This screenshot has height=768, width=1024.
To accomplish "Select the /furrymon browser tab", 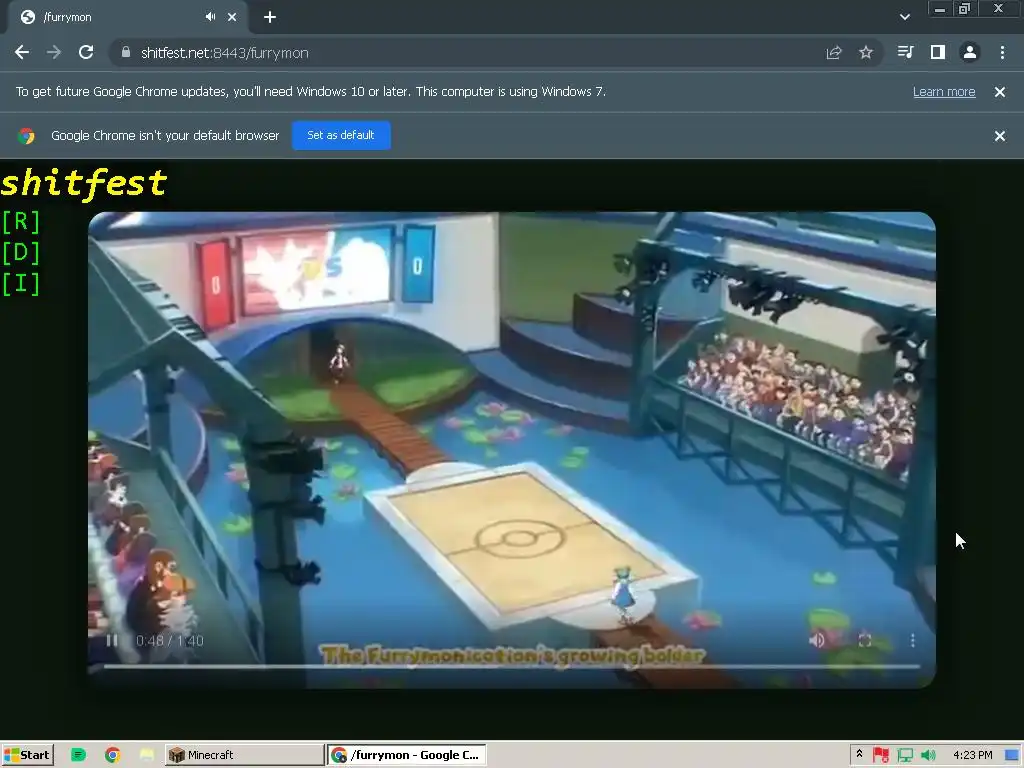I will click(127, 17).
